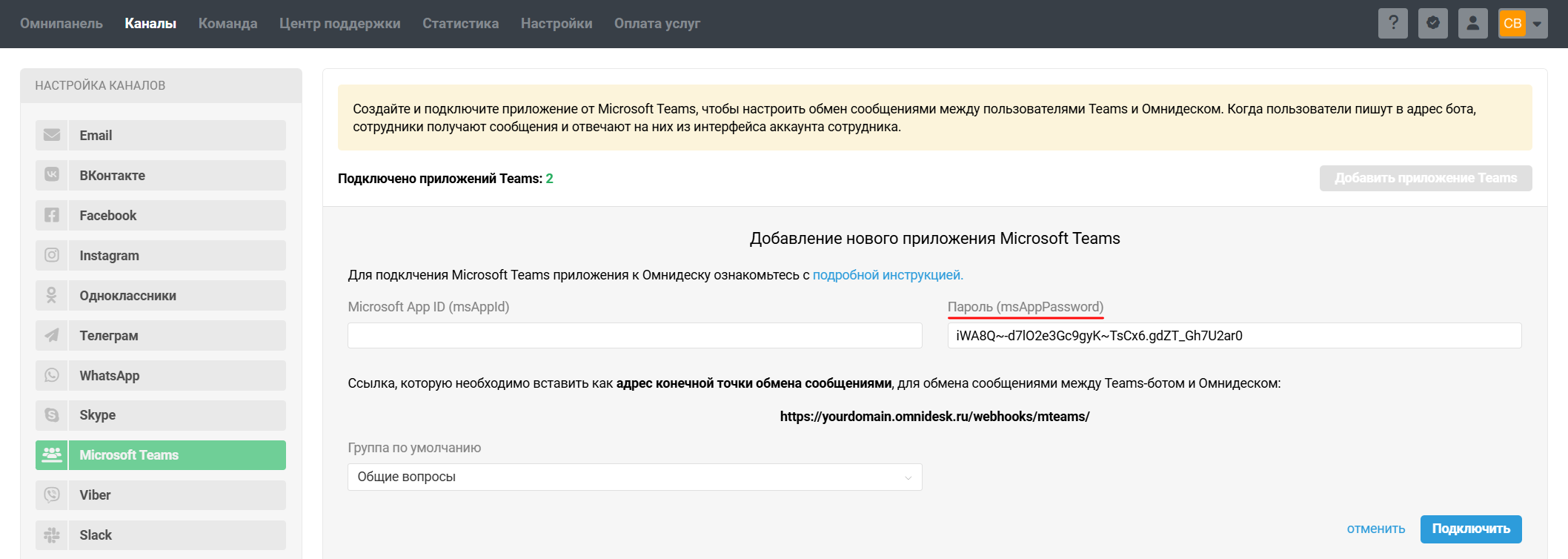
Task: Click the отменить link
Action: 1376,529
